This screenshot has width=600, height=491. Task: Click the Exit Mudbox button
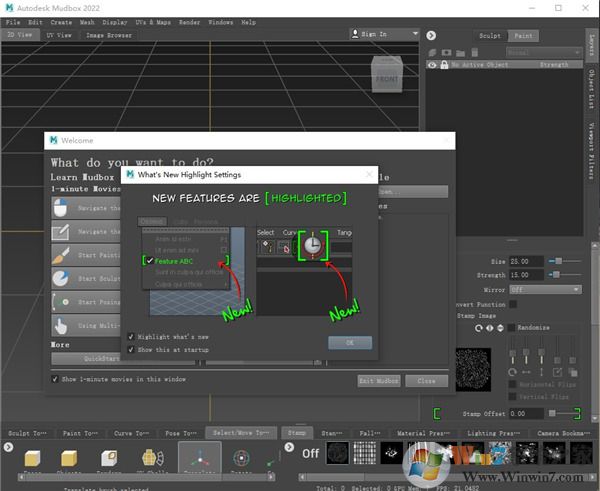tap(379, 381)
